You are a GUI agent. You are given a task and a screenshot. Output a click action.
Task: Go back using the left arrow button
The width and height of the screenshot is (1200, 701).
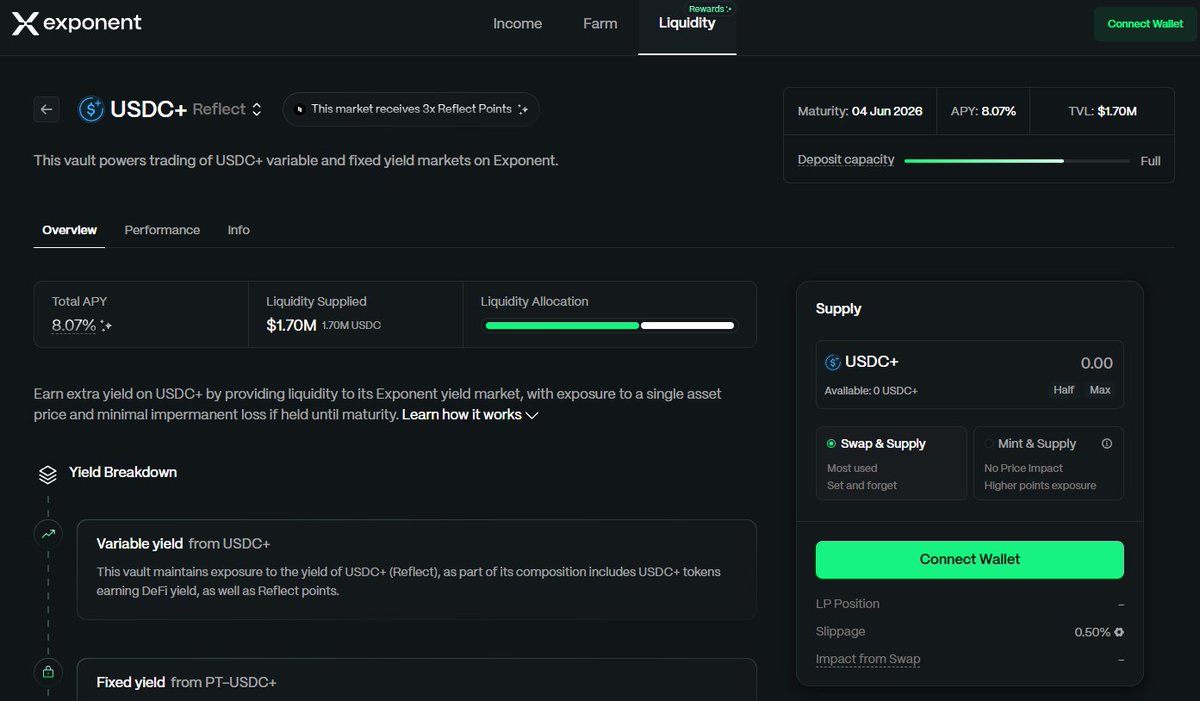click(x=47, y=109)
